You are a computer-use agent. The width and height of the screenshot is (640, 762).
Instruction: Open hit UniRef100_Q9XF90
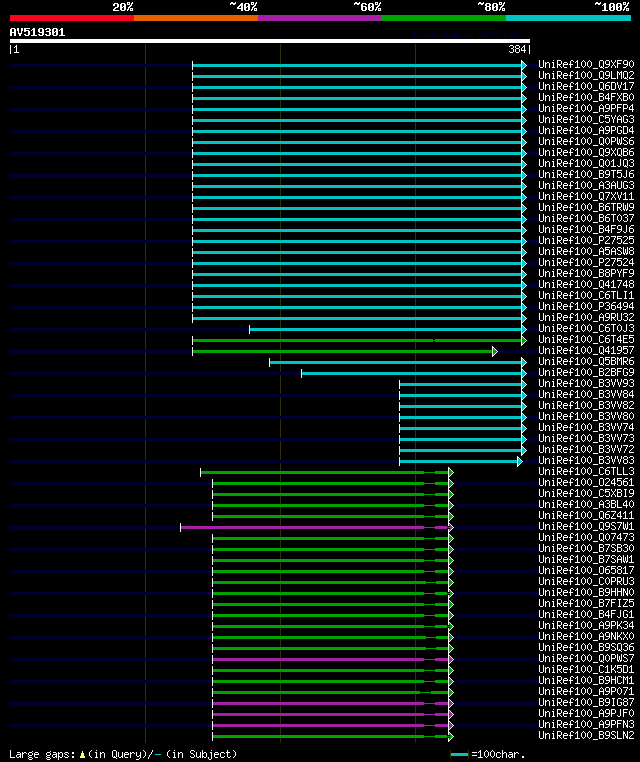click(x=586, y=64)
